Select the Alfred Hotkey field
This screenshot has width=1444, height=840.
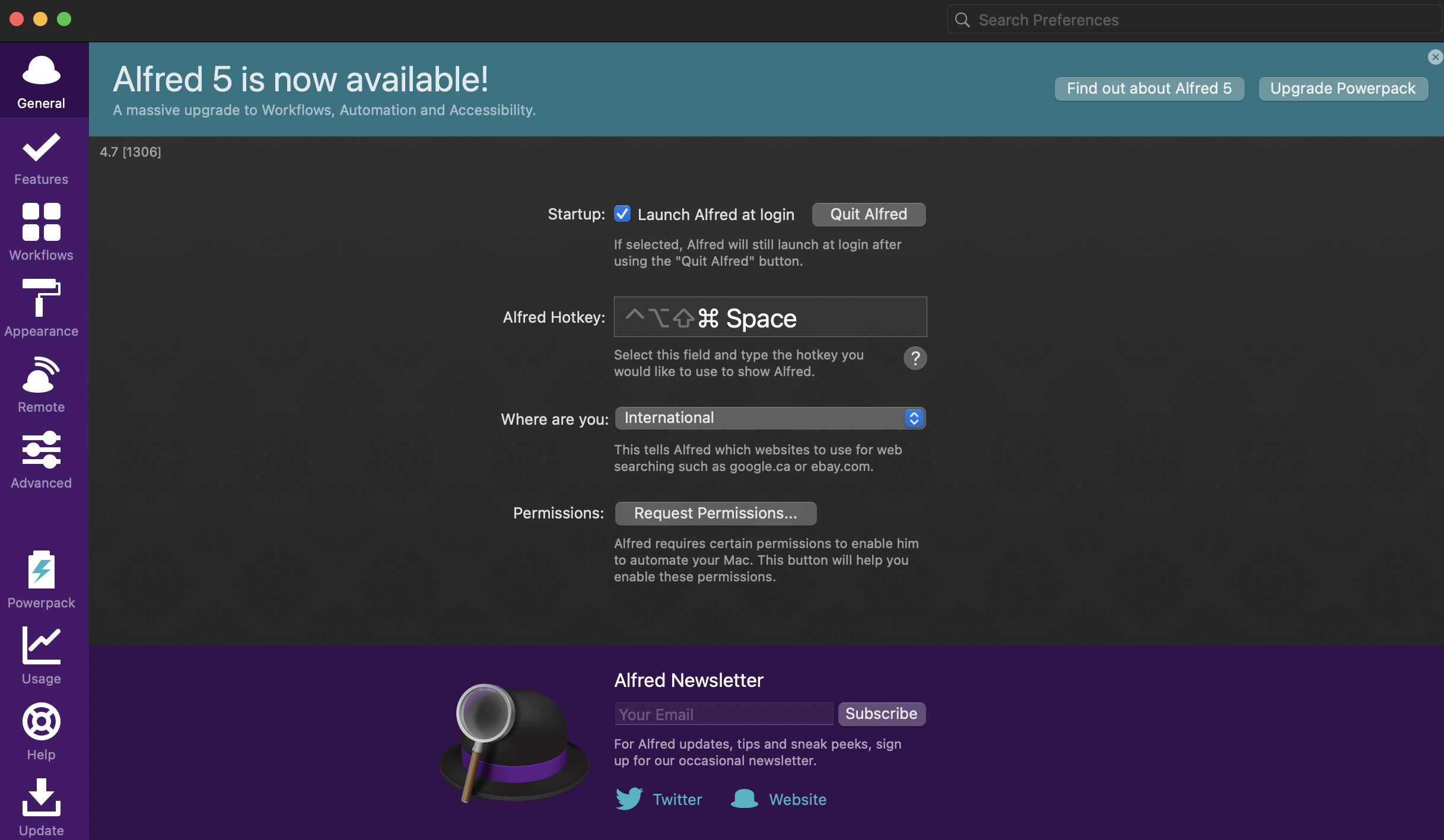[770, 317]
